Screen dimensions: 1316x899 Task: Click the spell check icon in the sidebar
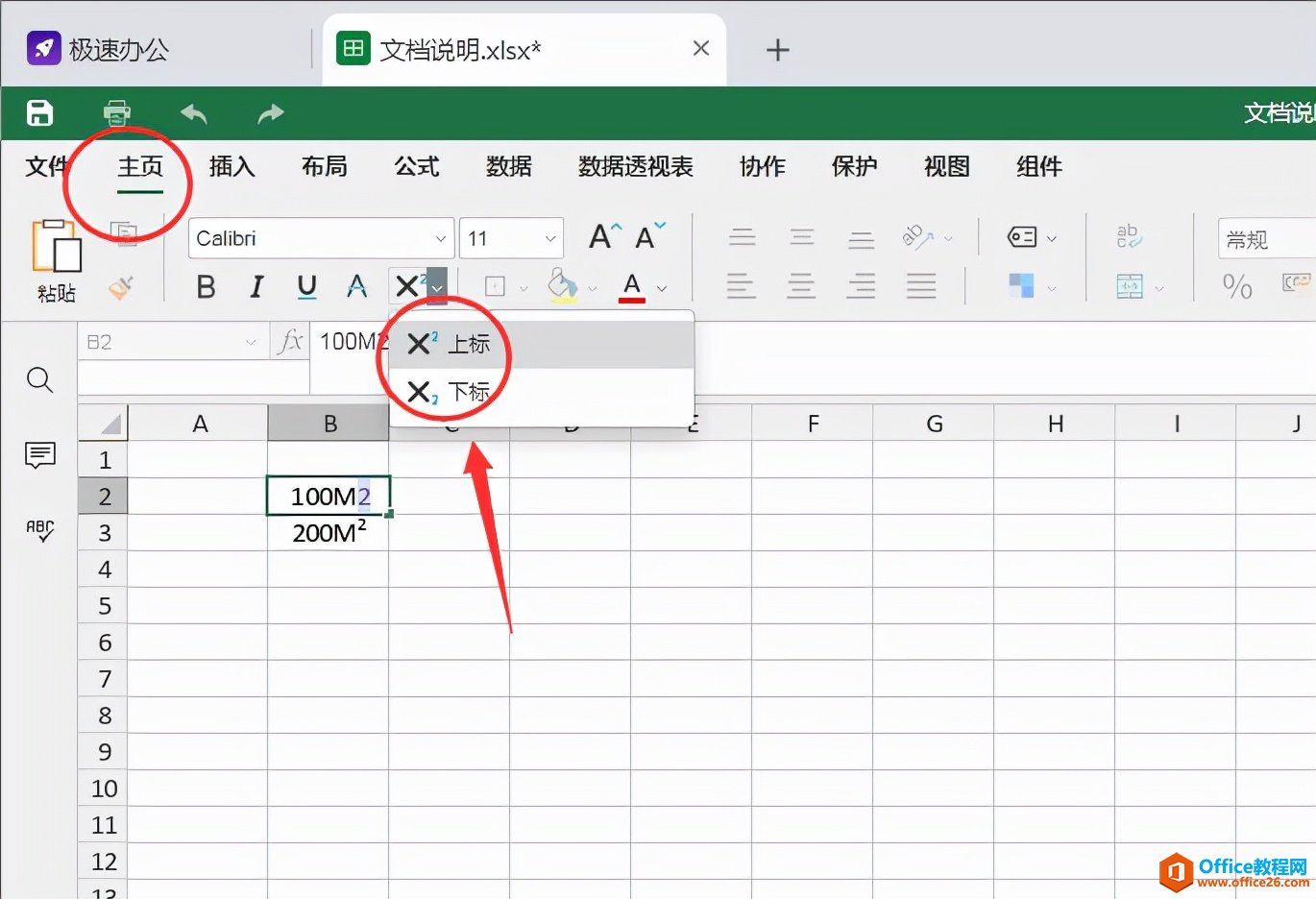39,530
